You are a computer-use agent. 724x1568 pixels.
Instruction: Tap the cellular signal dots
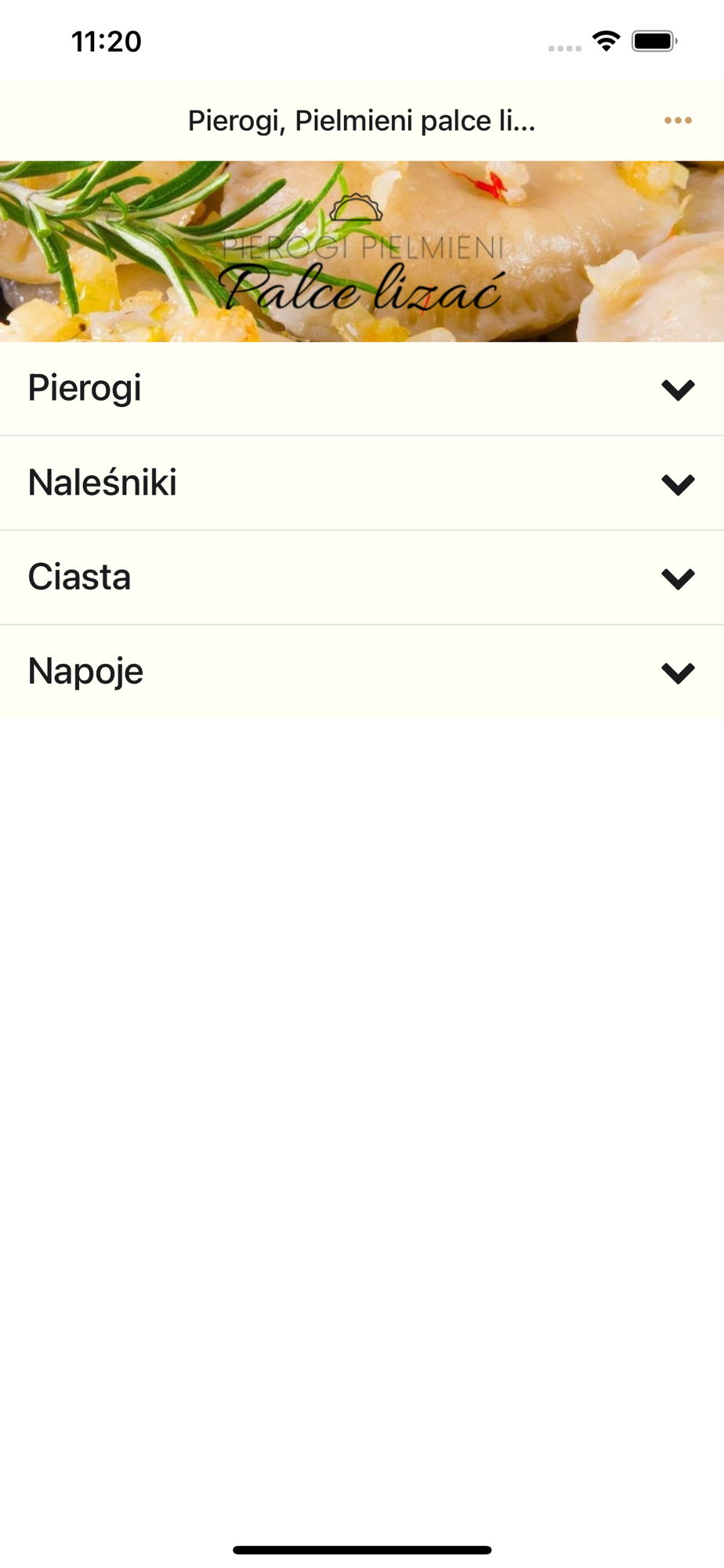click(x=564, y=49)
